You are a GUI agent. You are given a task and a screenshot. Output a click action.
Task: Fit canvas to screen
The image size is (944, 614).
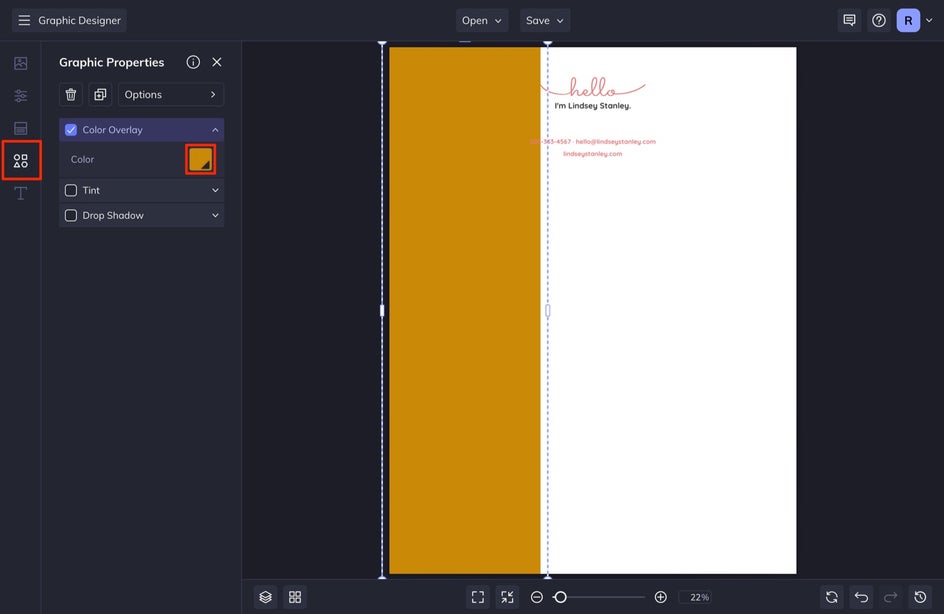478,597
